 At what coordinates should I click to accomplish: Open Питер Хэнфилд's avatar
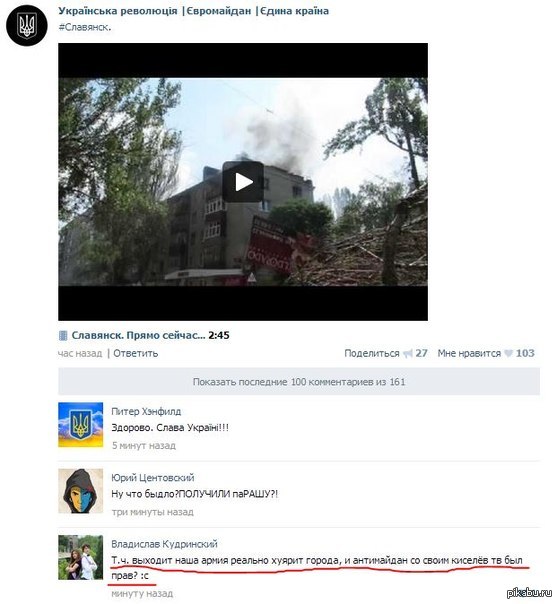81,424
